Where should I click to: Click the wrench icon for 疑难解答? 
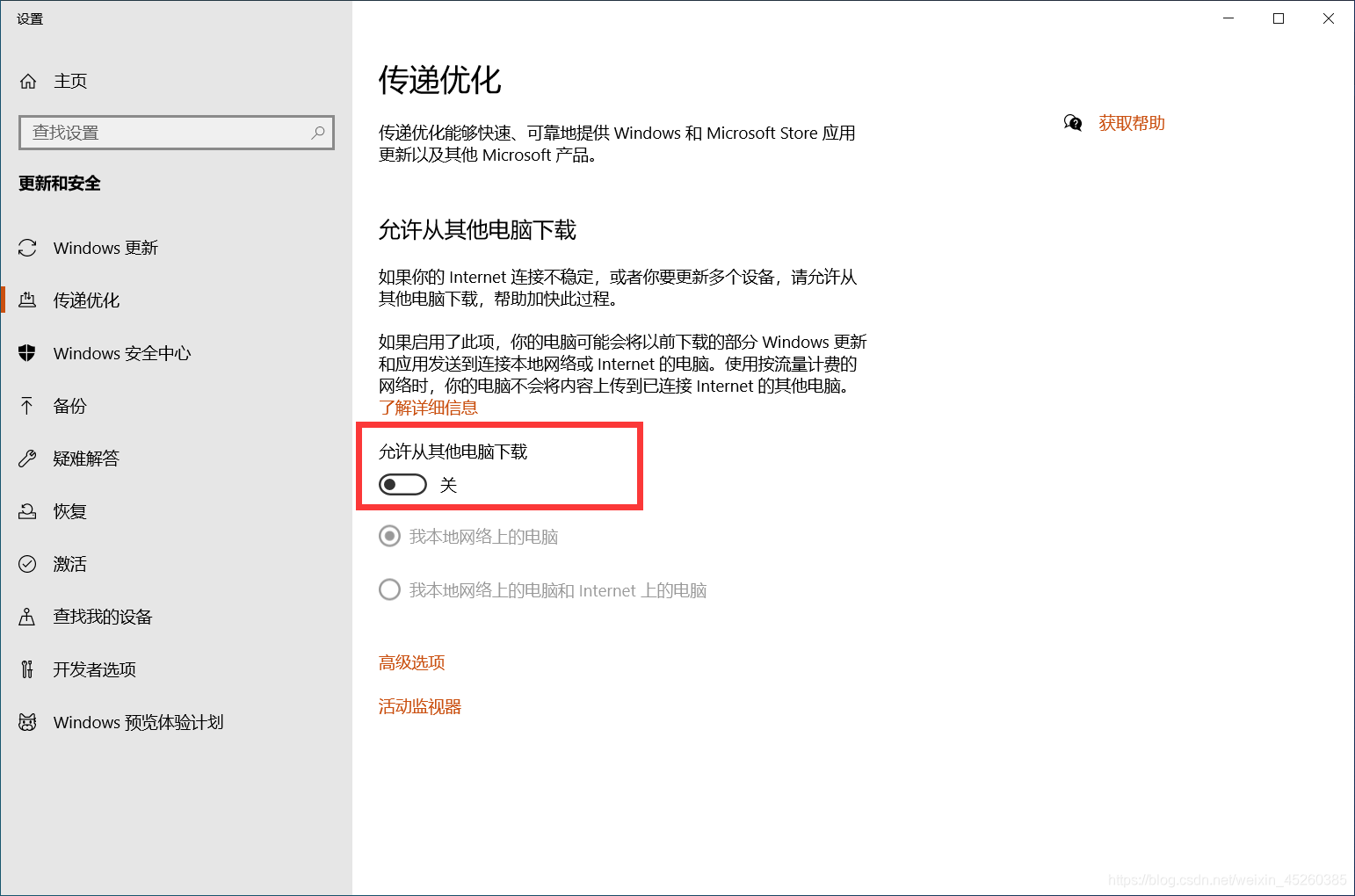coord(27,459)
